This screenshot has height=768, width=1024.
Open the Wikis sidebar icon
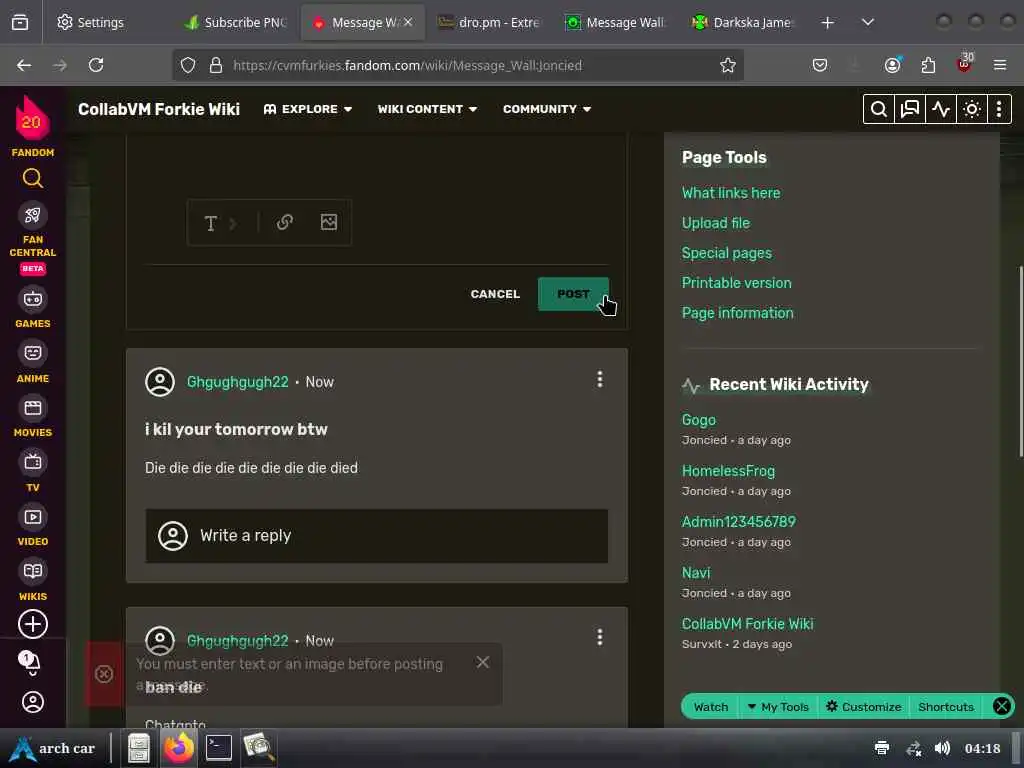(33, 571)
